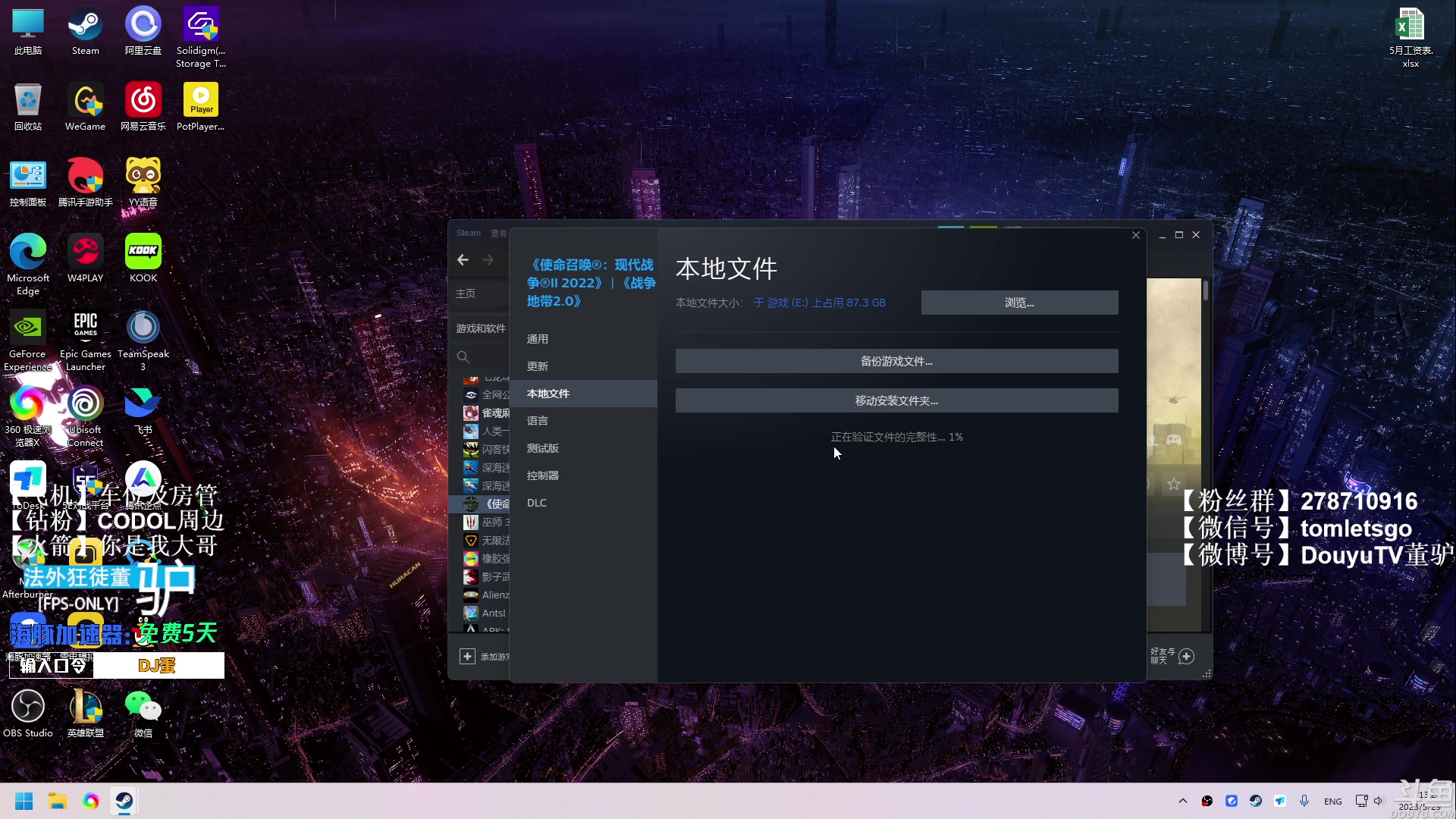The width and height of the screenshot is (1456, 819).
Task: Click the microphone tray icon
Action: pos(1304,801)
